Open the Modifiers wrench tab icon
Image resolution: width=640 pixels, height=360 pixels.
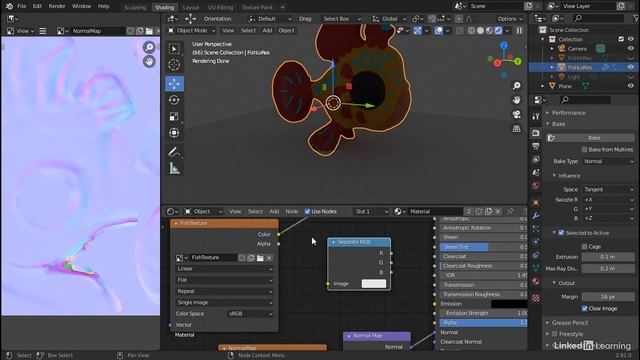536,216
